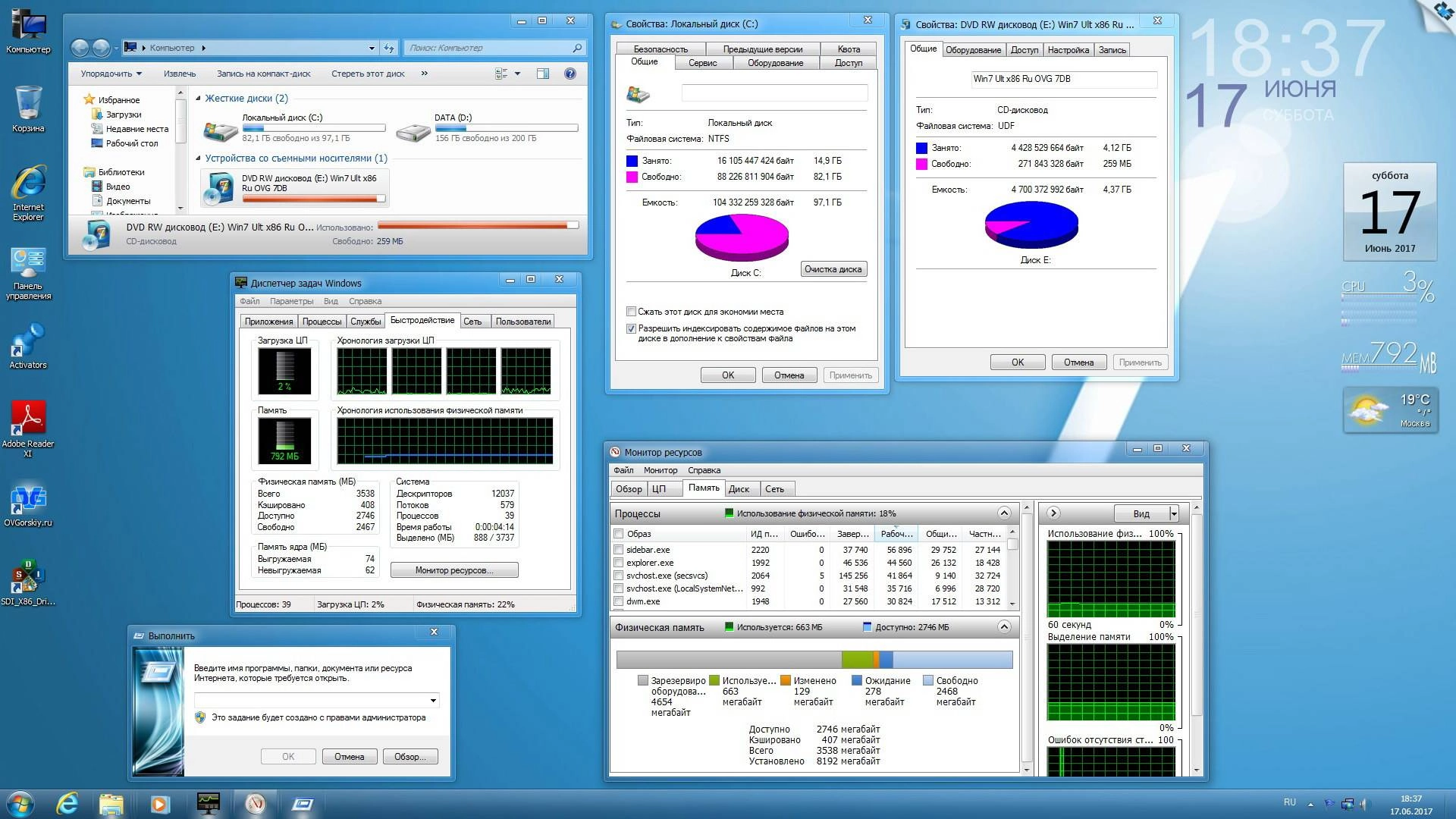
Task: Tick the sidebar.exe process checkbox
Action: (x=619, y=550)
